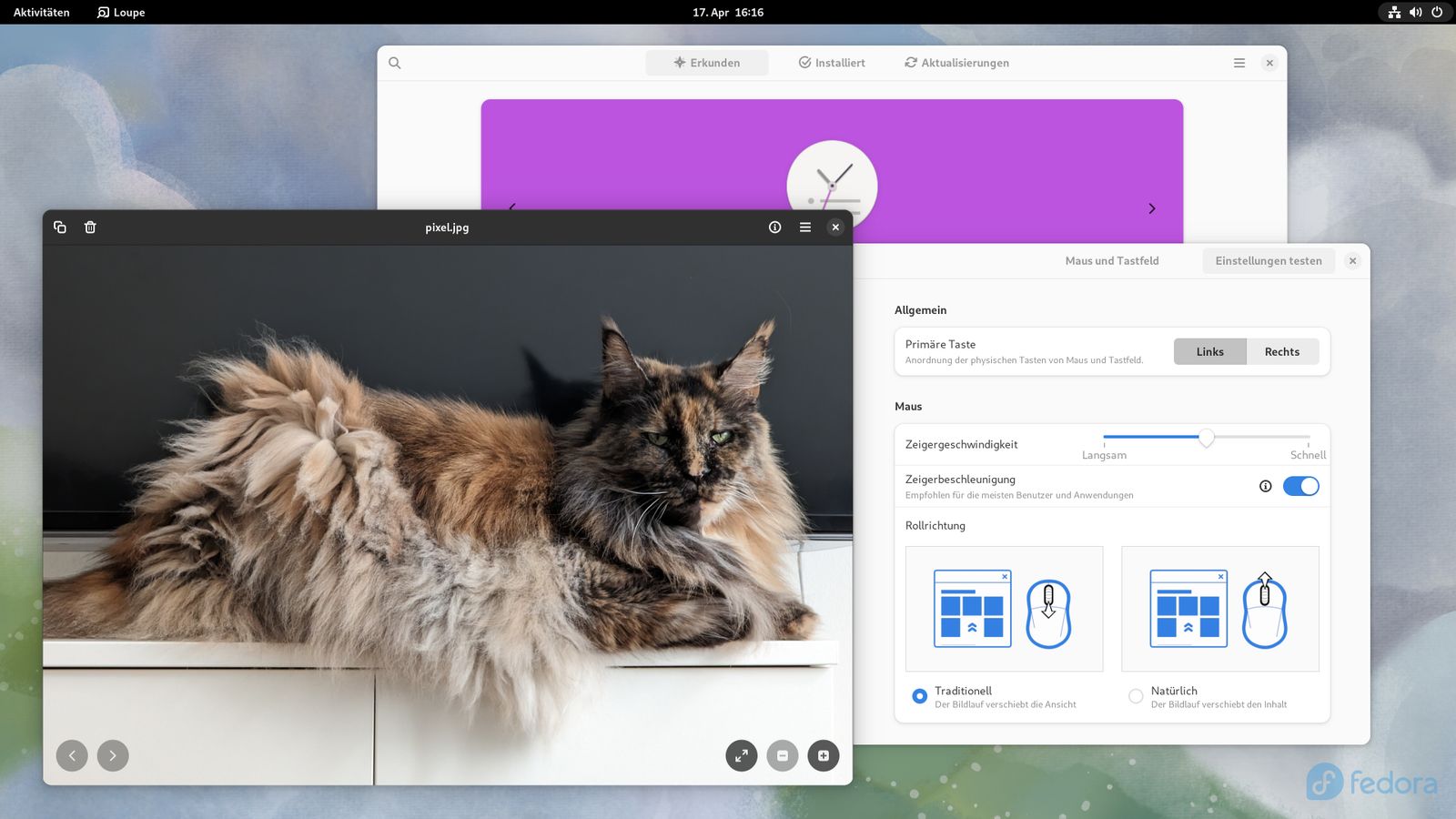Delete pixel.jpg with the trash icon

point(90,227)
